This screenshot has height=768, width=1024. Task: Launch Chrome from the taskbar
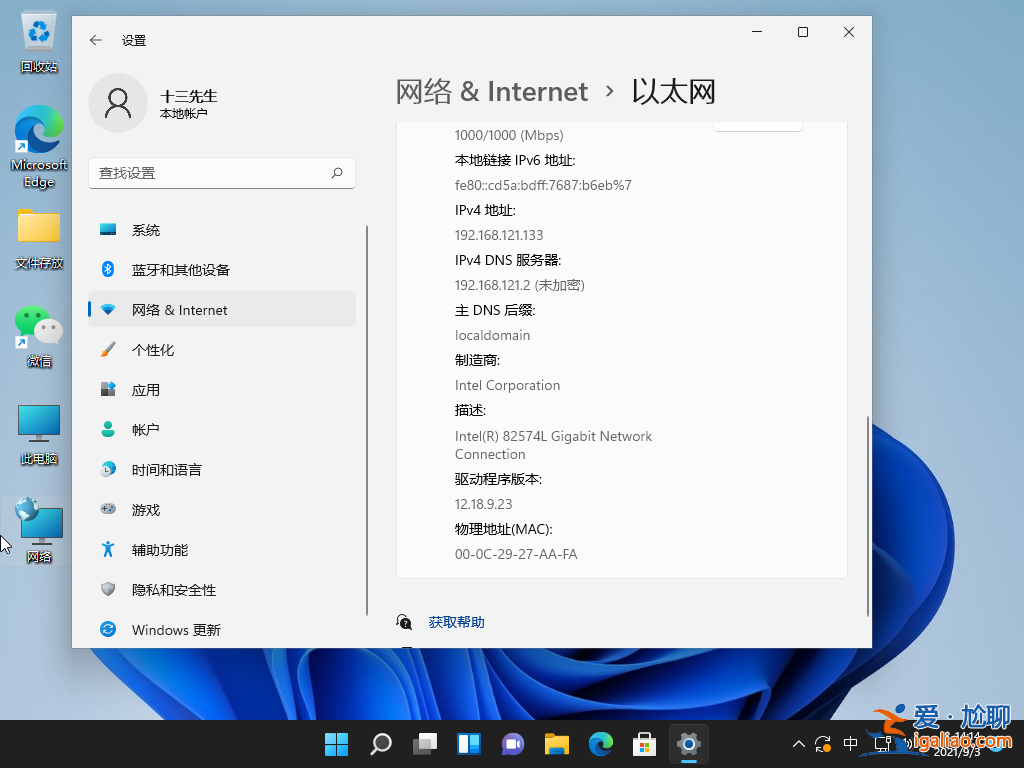pyautogui.click(x=600, y=744)
